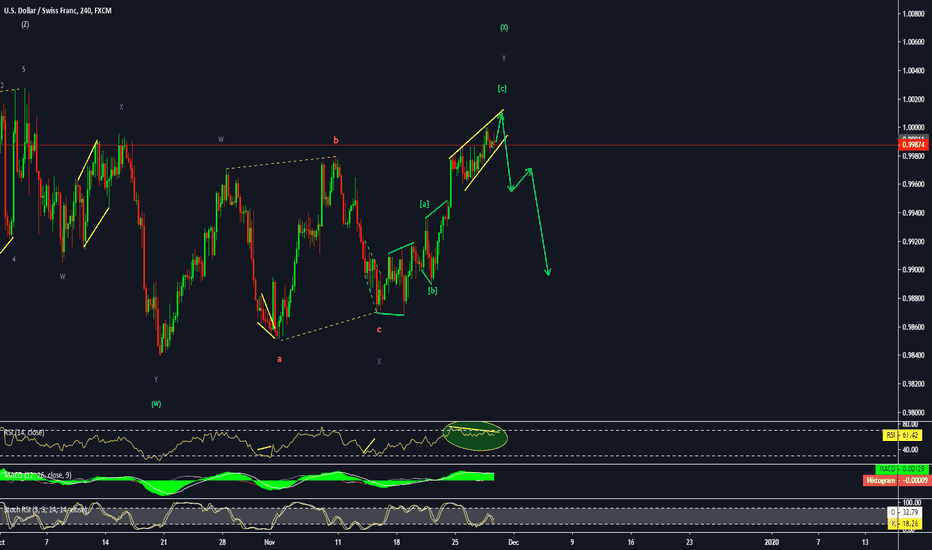Viewport: 932px width, 550px height.
Task: Select the red 'c' wave label
Action: click(378, 329)
